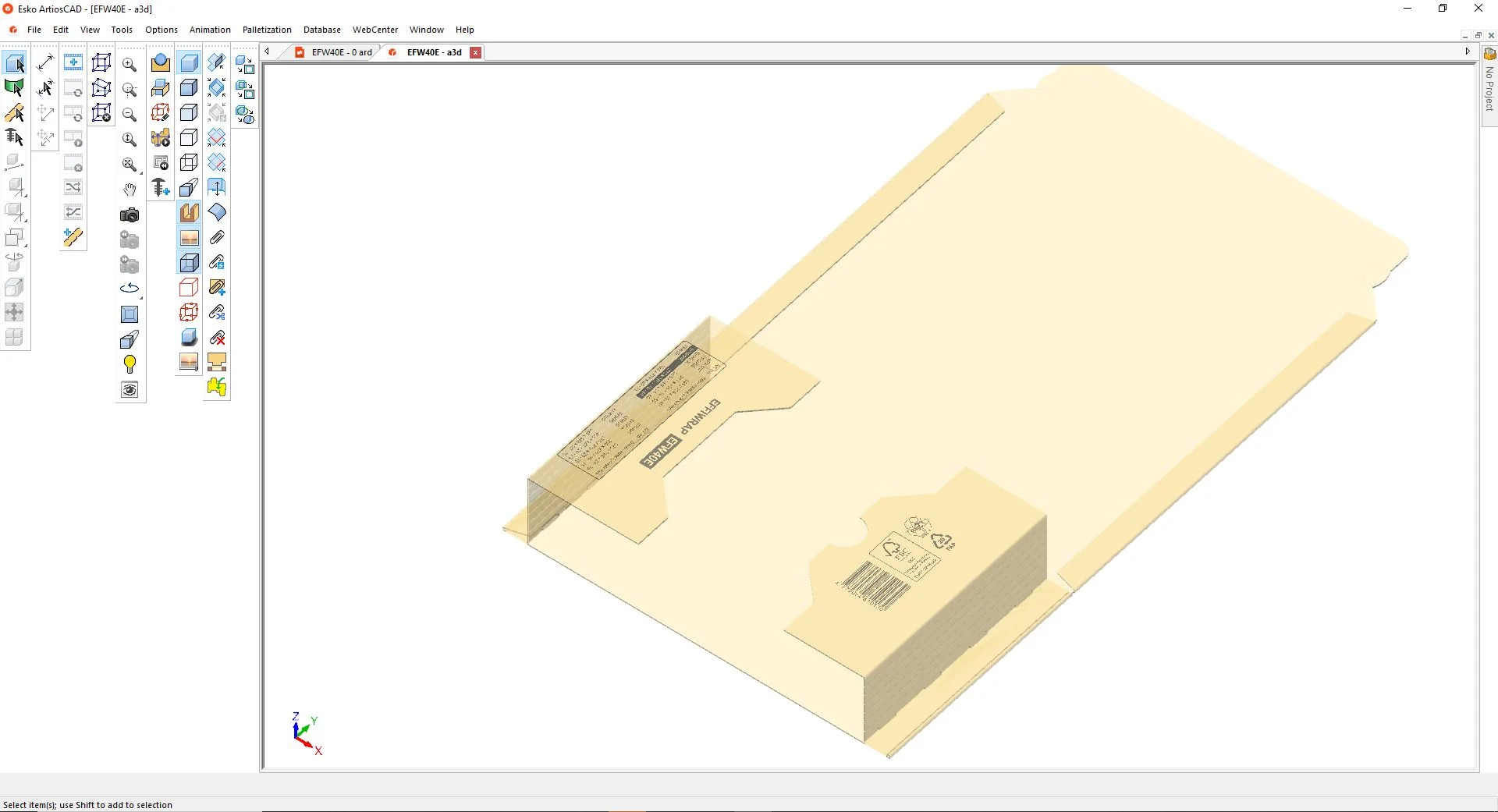The image size is (1498, 812).
Task: Choose the dimension measure tool
Action: (x=45, y=63)
